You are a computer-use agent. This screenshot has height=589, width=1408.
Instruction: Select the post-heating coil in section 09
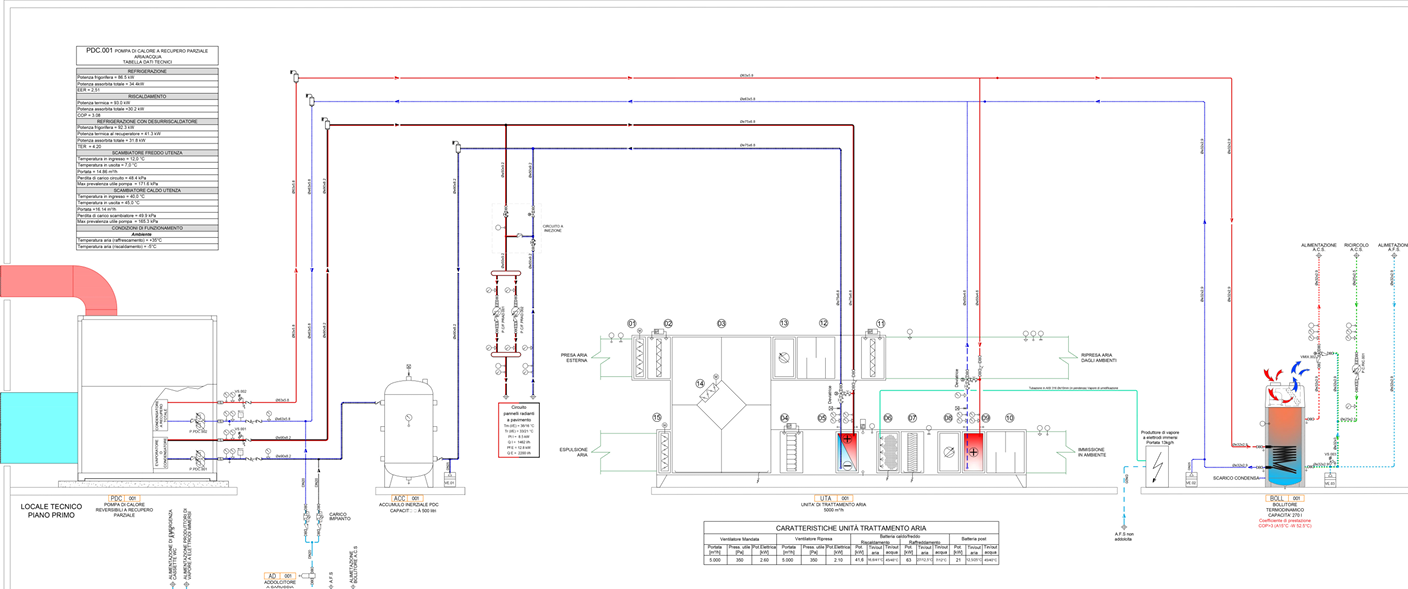pos(975,452)
